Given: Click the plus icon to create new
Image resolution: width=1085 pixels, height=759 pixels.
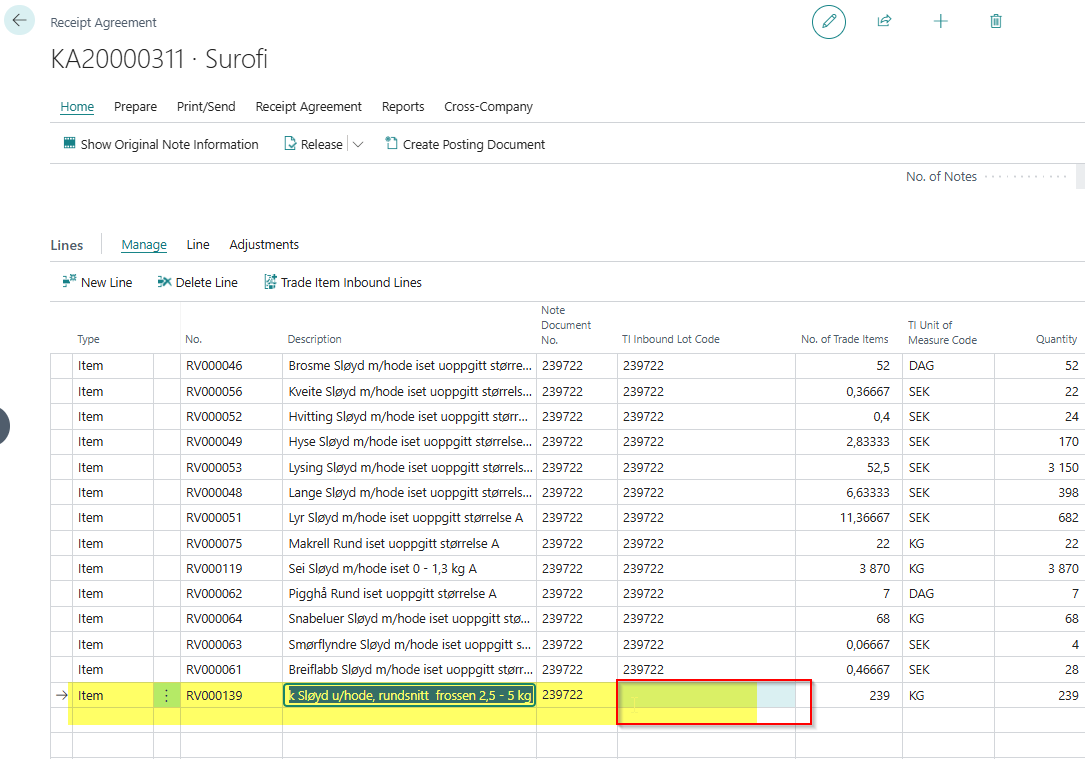Looking at the screenshot, I should tap(940, 21).
